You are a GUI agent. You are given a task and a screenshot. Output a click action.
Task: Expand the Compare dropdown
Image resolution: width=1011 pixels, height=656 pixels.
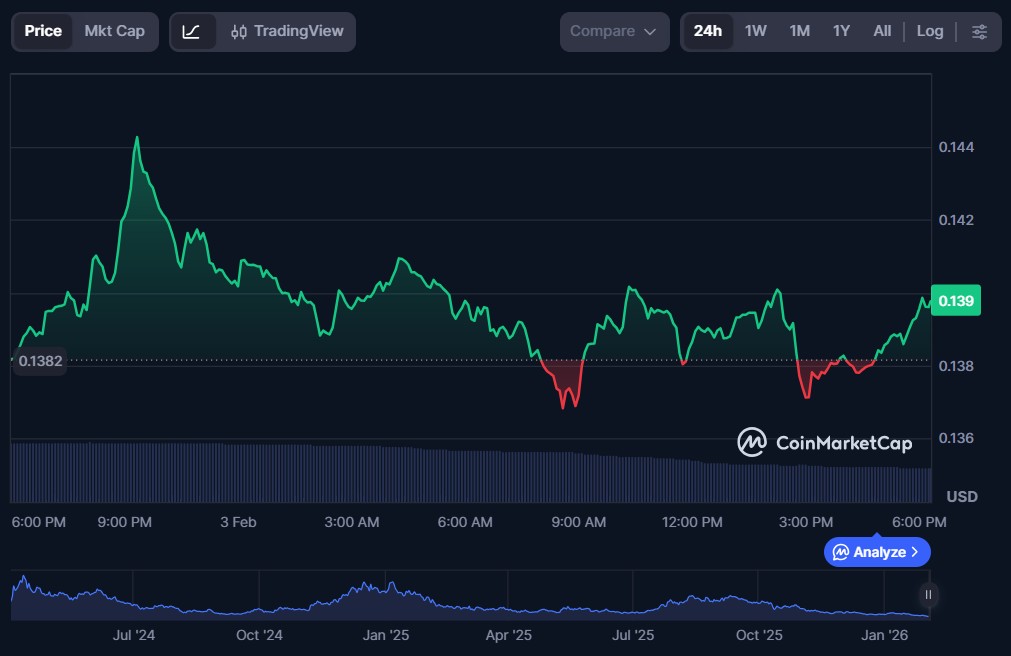pyautogui.click(x=613, y=32)
